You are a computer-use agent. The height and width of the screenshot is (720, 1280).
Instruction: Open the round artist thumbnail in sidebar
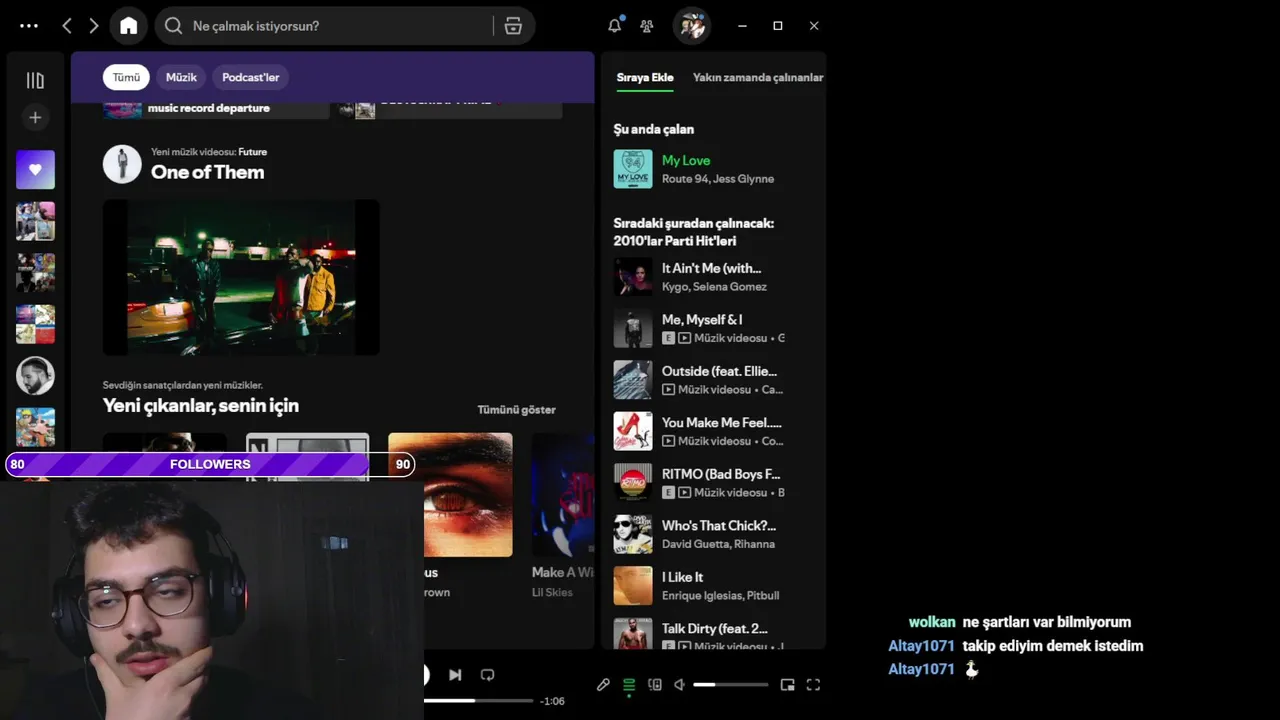coord(35,376)
